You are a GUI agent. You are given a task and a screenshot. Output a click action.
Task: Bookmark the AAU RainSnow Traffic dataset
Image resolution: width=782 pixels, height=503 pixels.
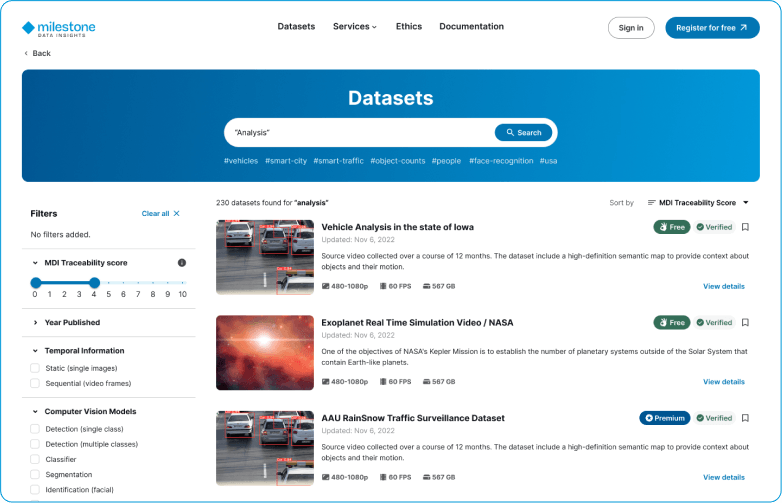click(x=745, y=418)
